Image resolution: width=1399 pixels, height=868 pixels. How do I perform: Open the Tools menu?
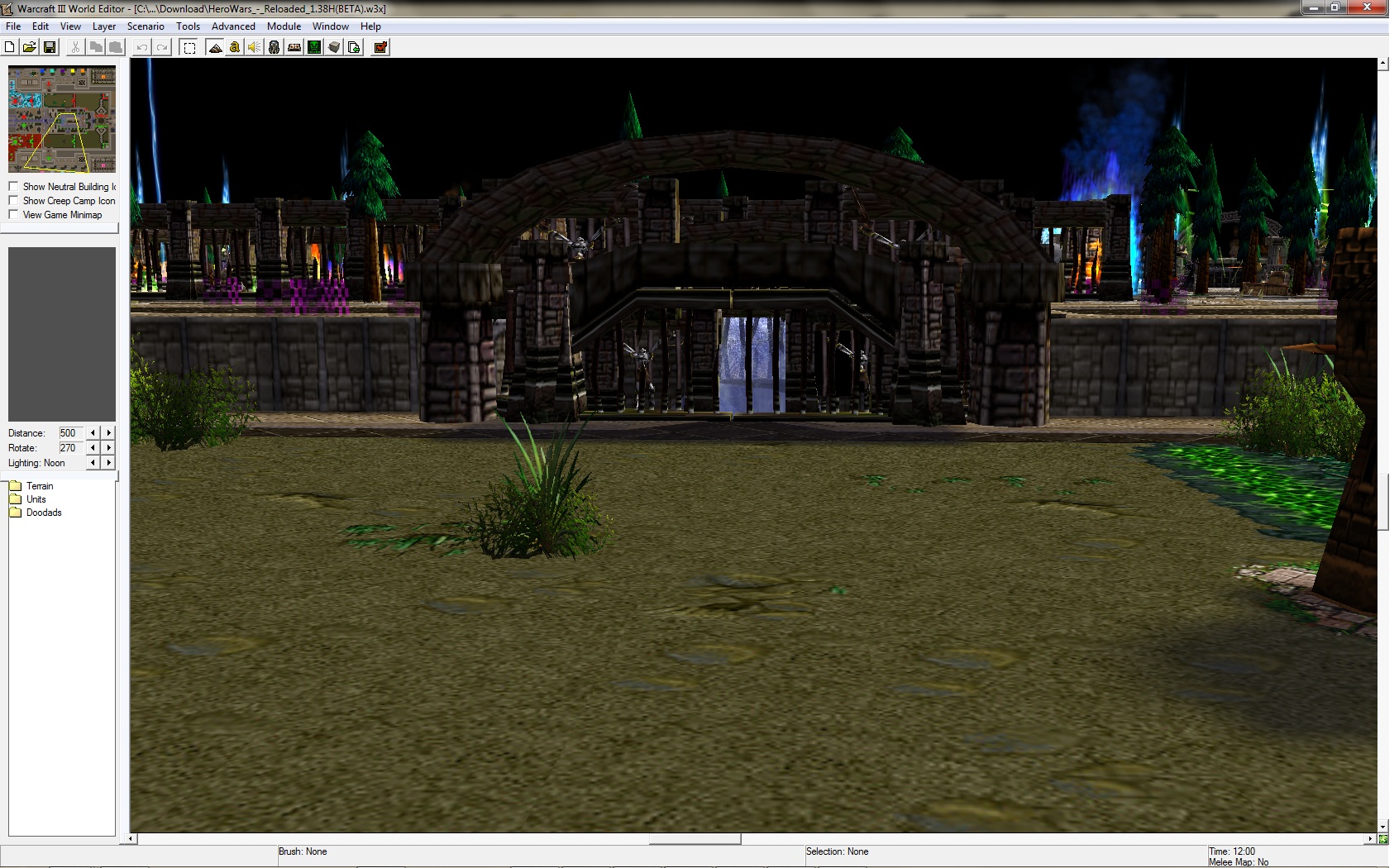(189, 26)
